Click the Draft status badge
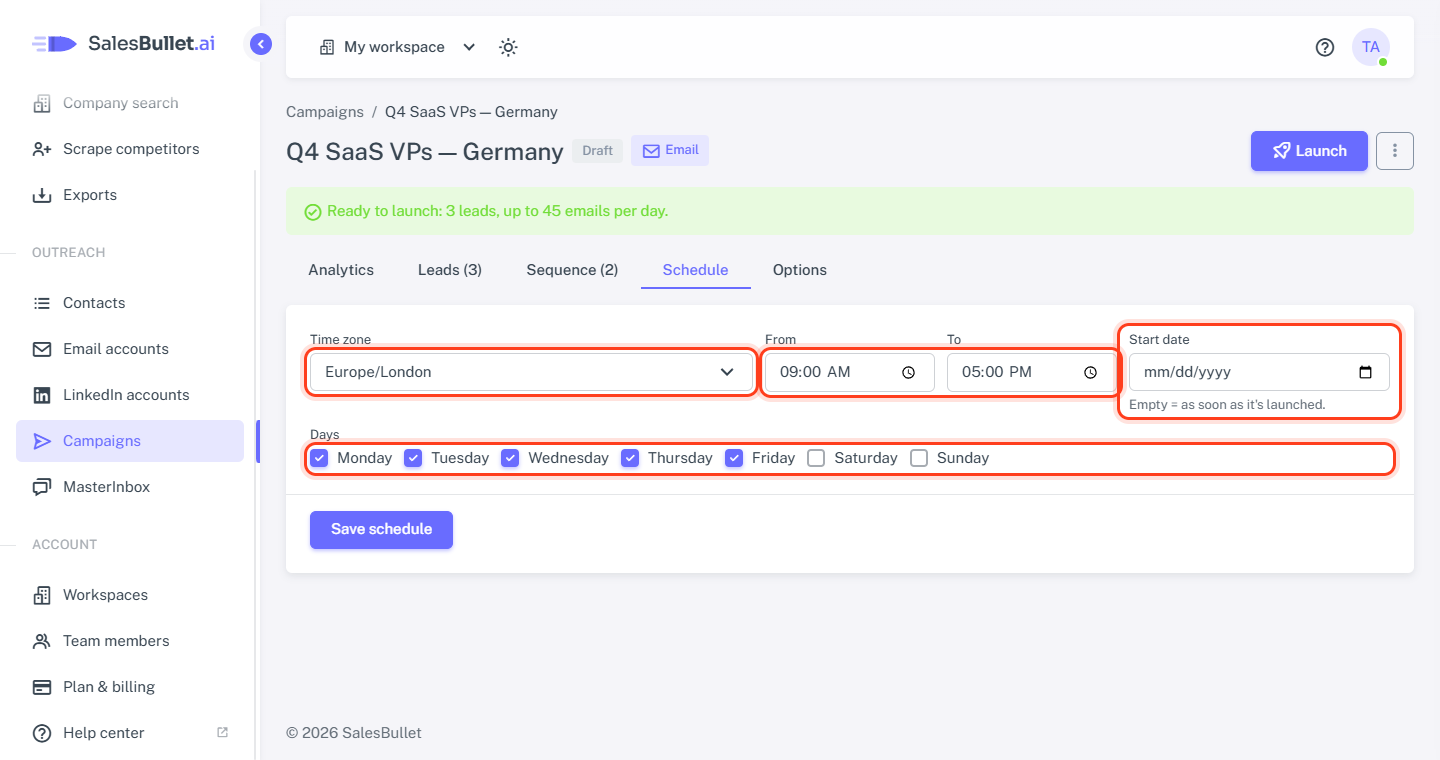 [x=597, y=151]
